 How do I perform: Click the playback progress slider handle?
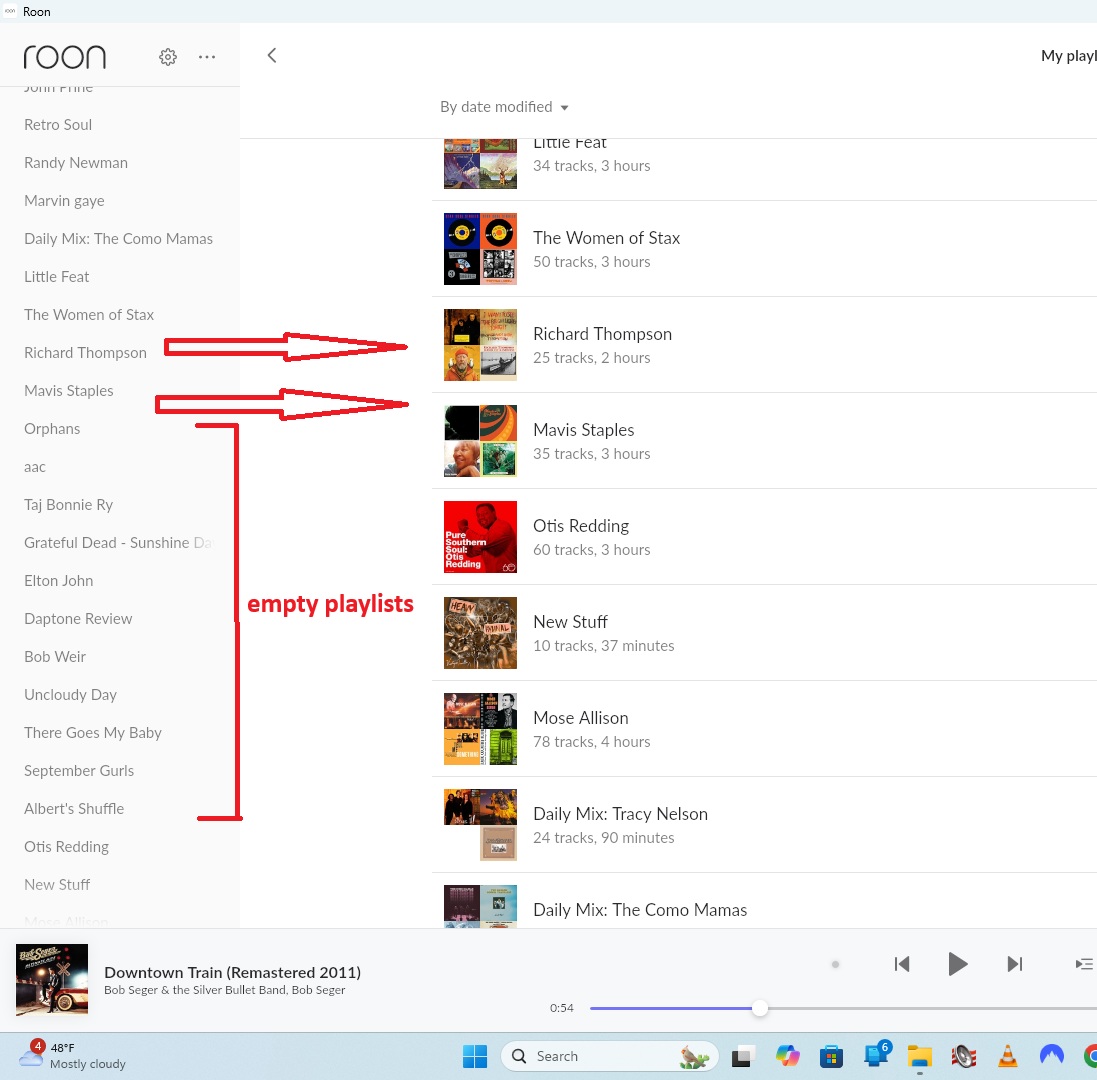click(x=760, y=1008)
